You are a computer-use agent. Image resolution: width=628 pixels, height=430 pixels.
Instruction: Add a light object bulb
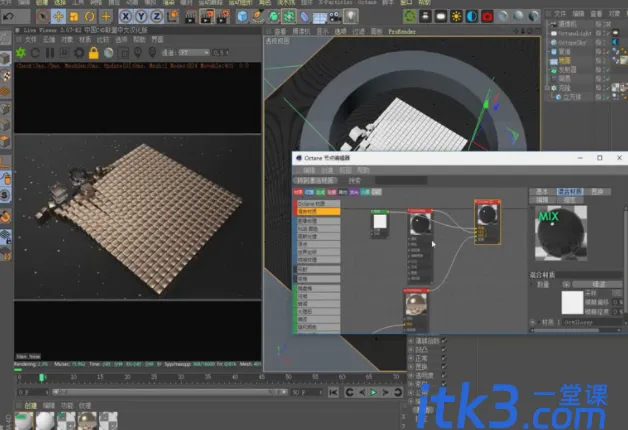[x=351, y=16]
